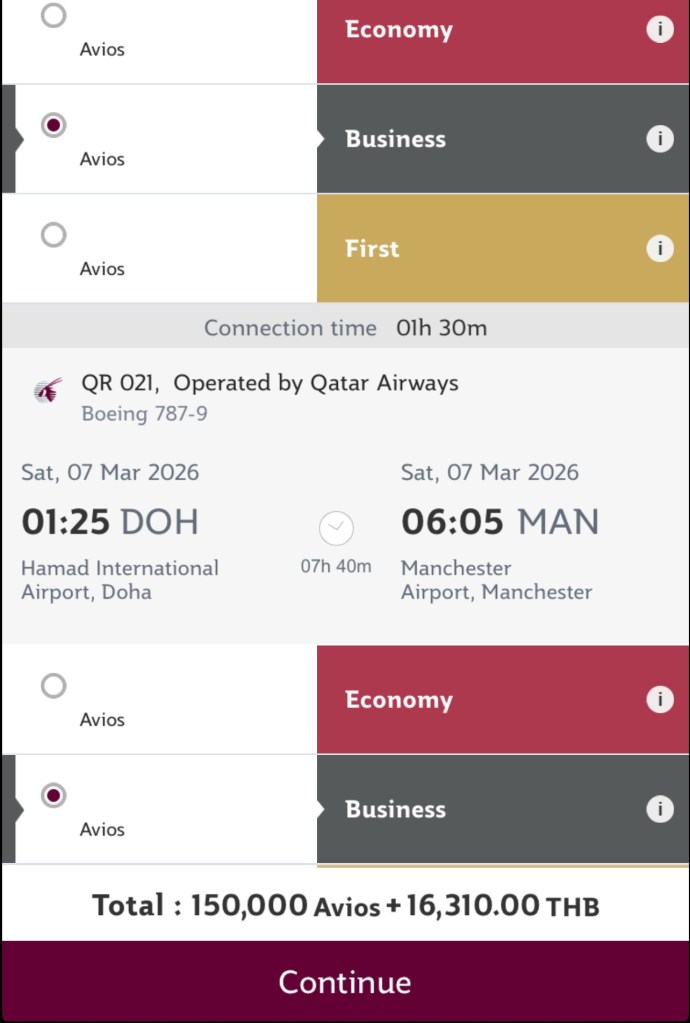Click the Total Avios amount row

pyautogui.click(x=345, y=905)
